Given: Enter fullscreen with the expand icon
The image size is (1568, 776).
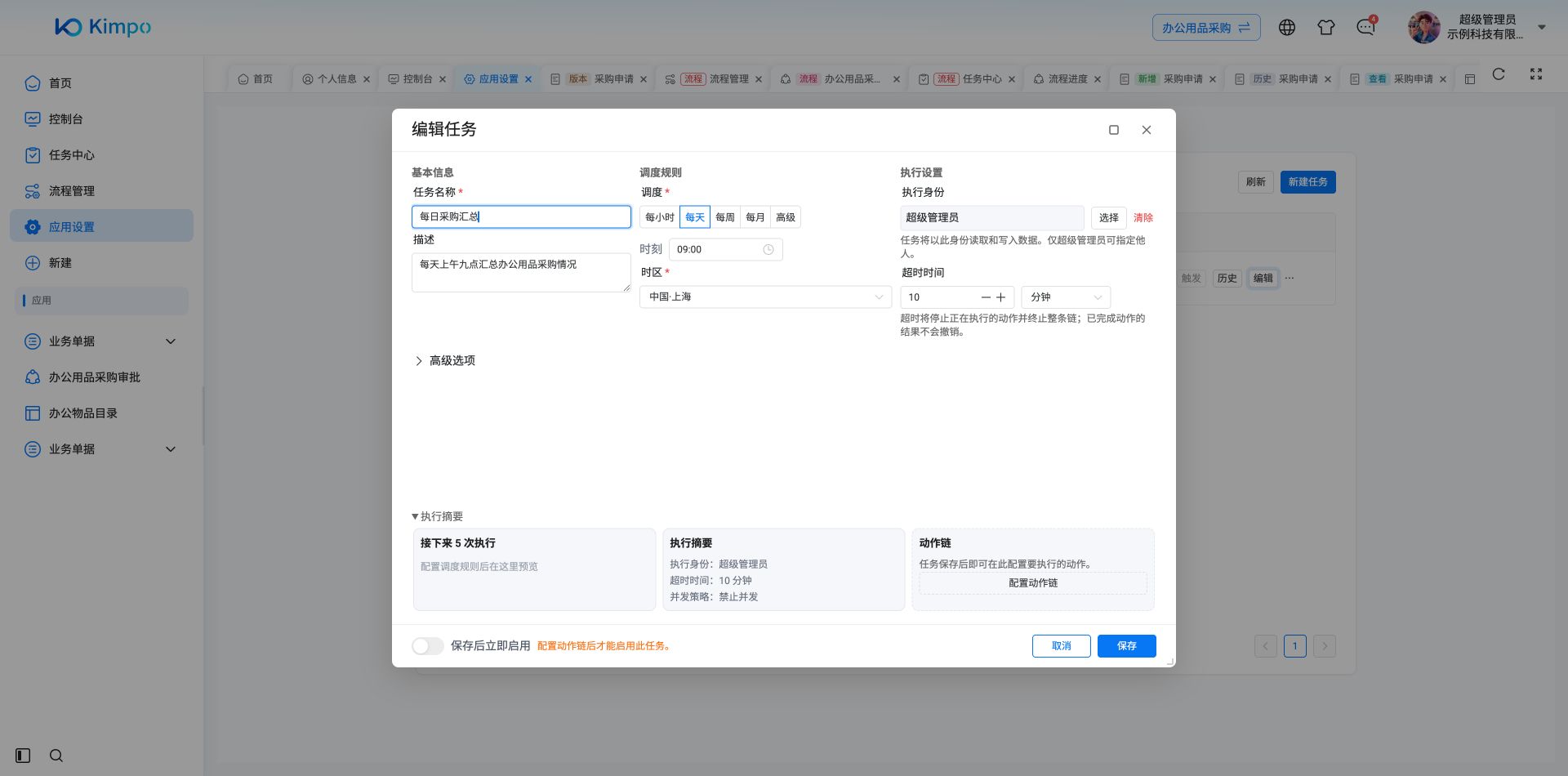Looking at the screenshot, I should 1536,74.
